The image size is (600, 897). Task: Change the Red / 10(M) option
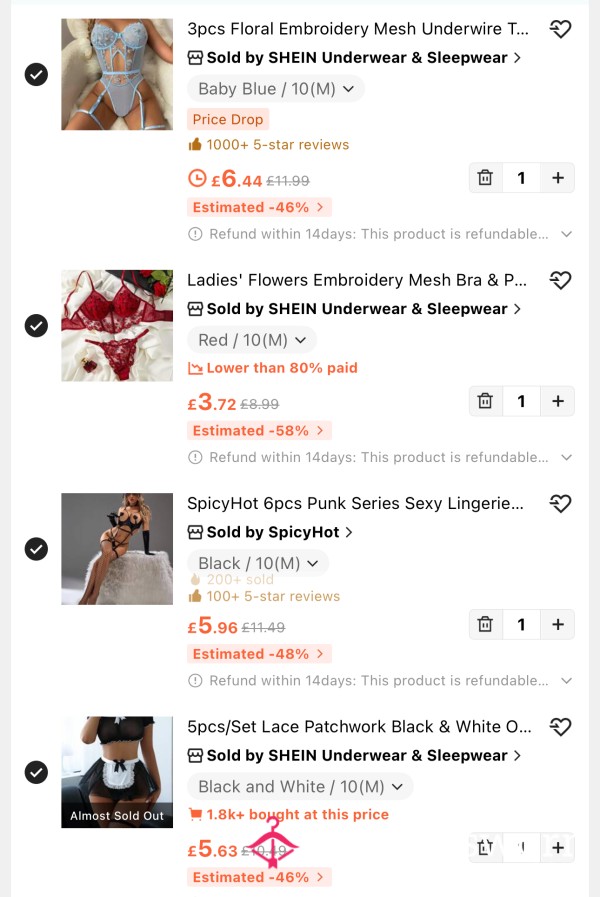(252, 340)
